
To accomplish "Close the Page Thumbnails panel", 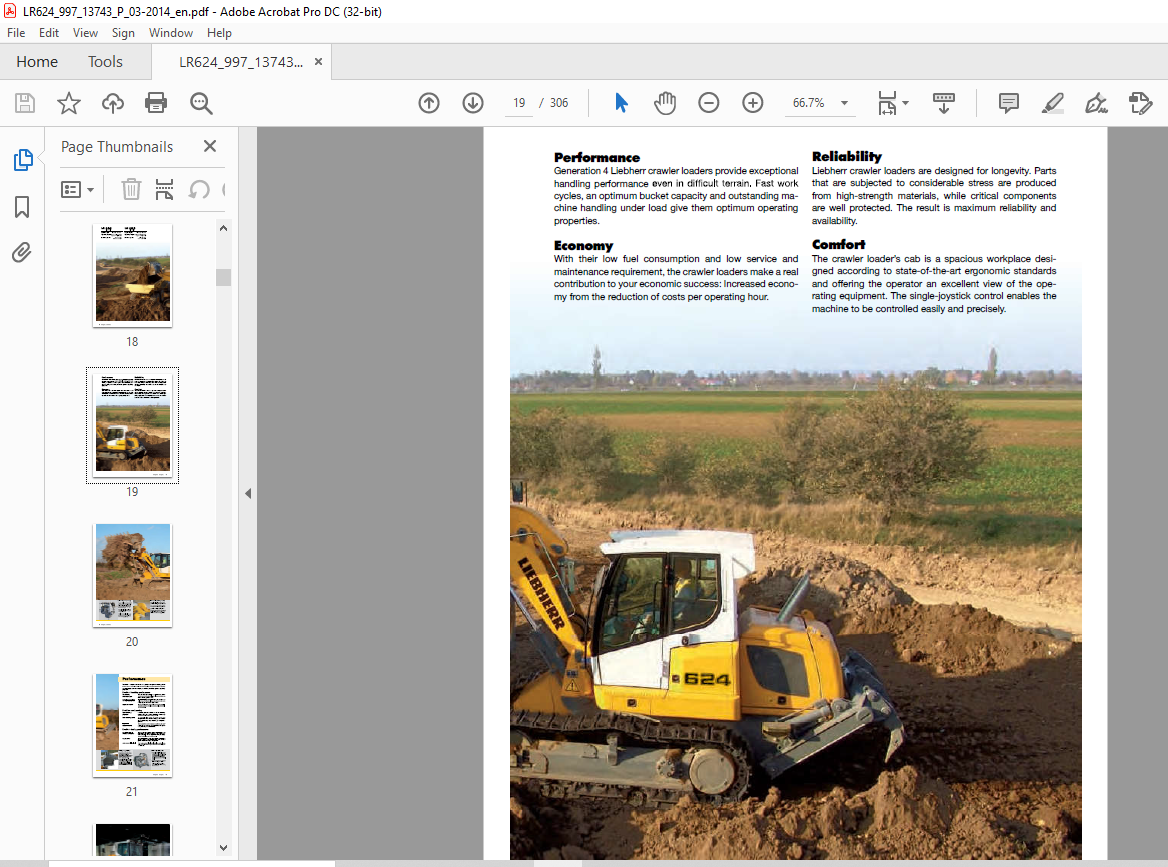I will point(210,146).
